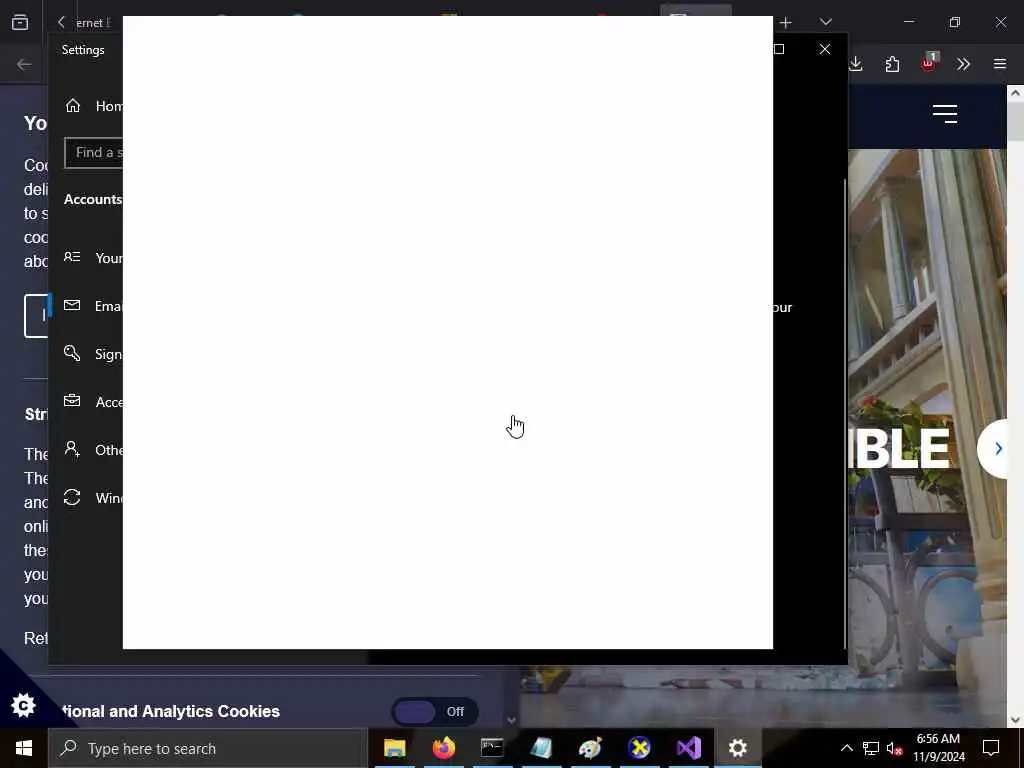Advance the hero carousel with right arrow
The height and width of the screenshot is (768, 1024).
[997, 449]
